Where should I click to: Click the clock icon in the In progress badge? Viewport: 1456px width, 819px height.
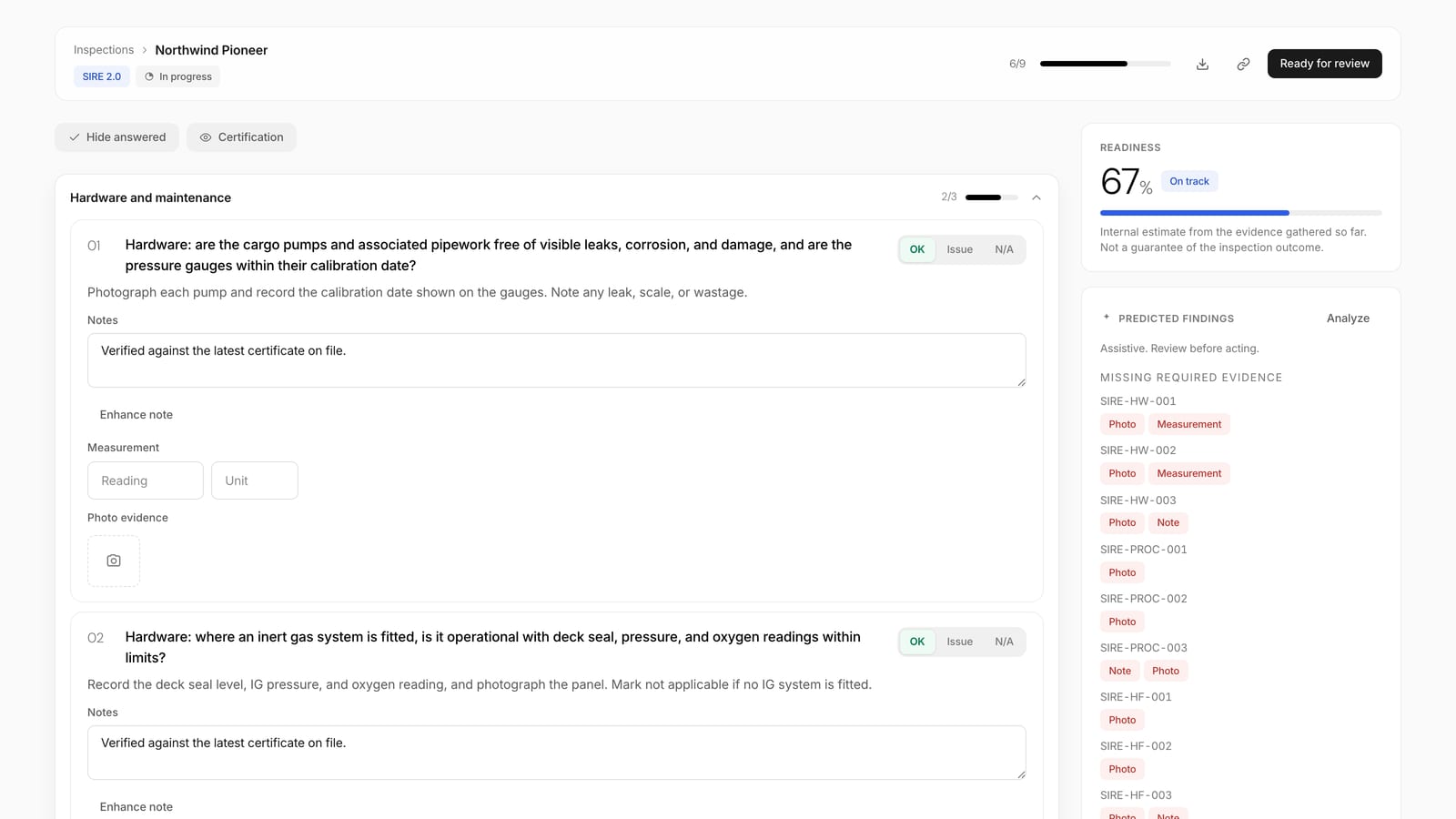click(149, 76)
